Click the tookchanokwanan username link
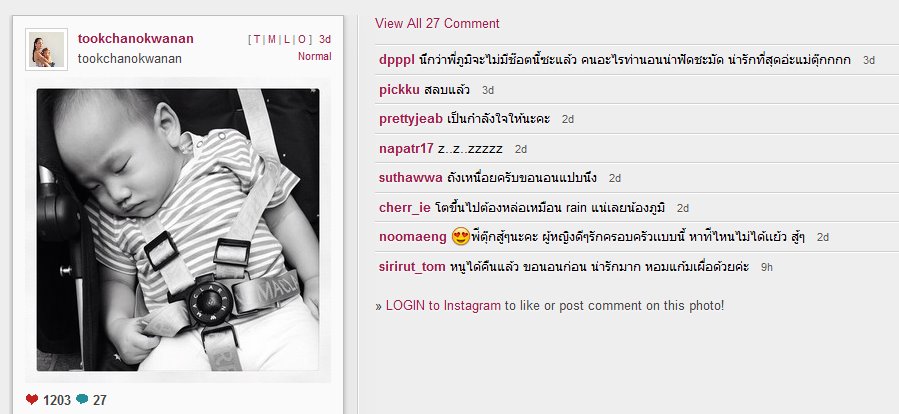Image resolution: width=899 pixels, height=414 pixels. pyautogui.click(x=135, y=38)
